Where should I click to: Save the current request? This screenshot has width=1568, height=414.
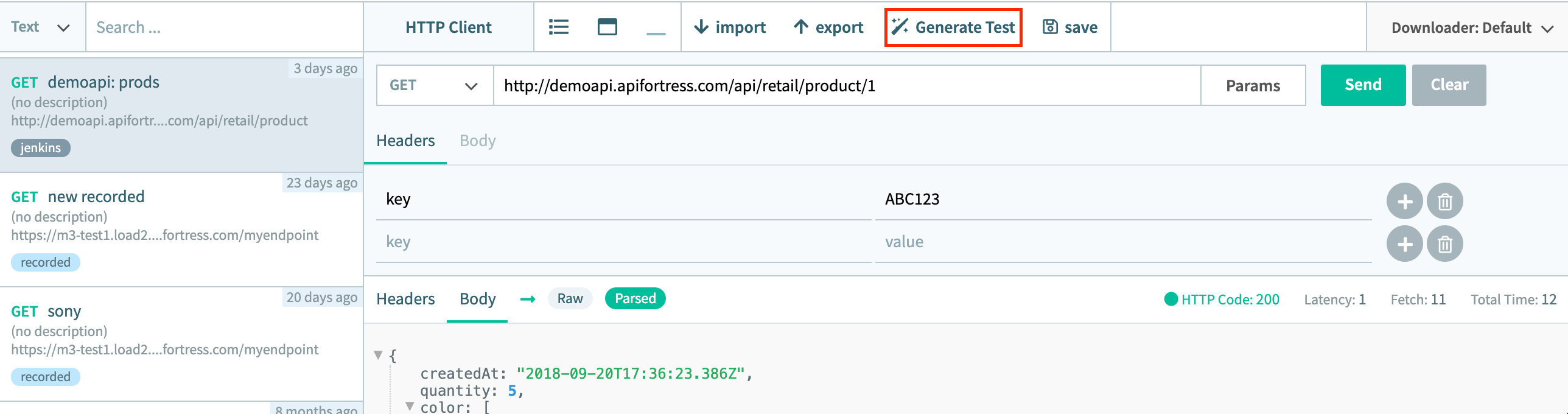click(1070, 27)
